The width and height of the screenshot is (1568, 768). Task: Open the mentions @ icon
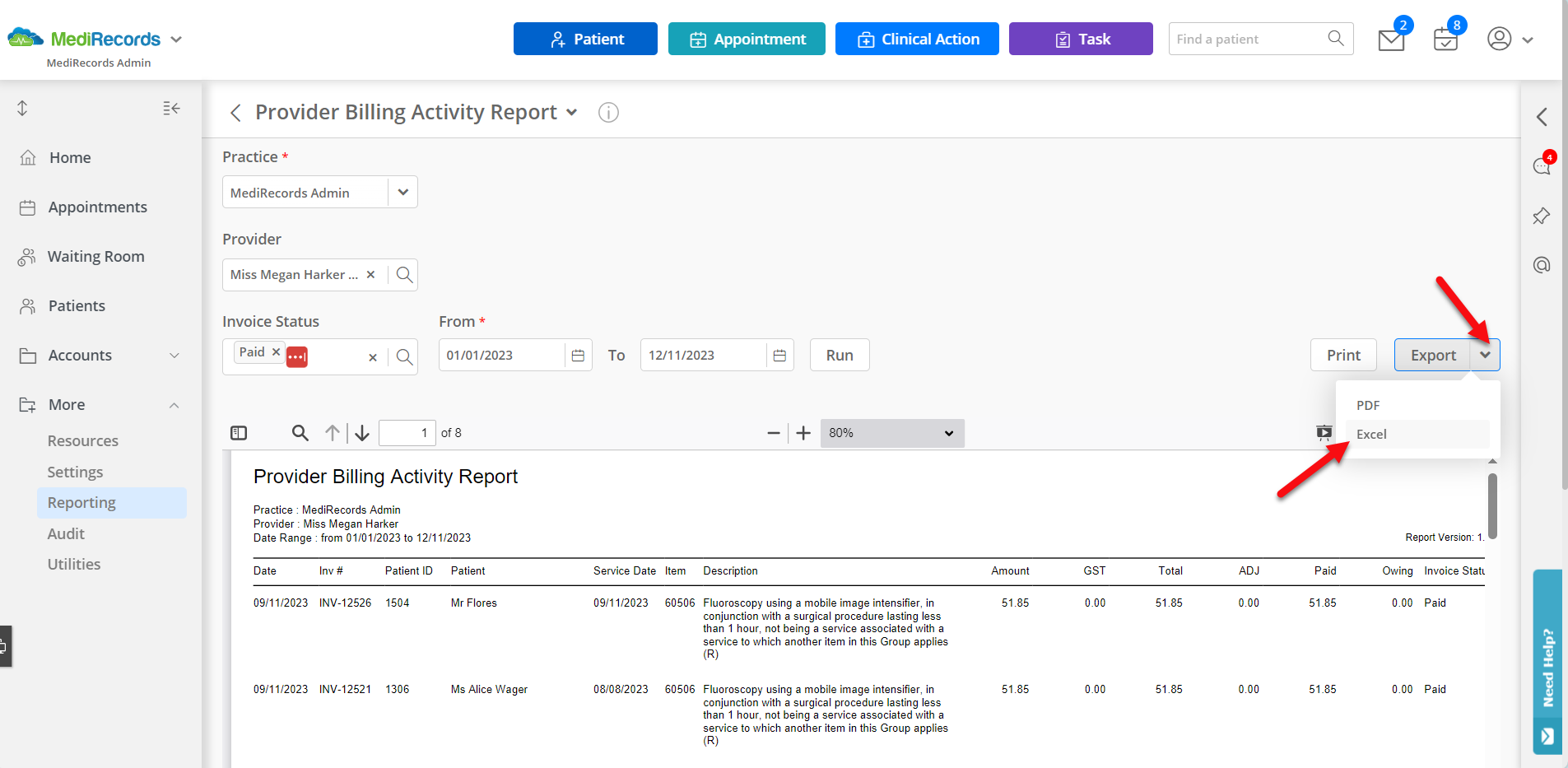pyautogui.click(x=1542, y=265)
